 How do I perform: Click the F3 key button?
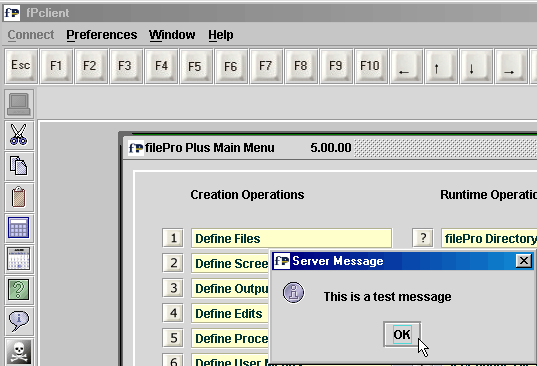126,66
